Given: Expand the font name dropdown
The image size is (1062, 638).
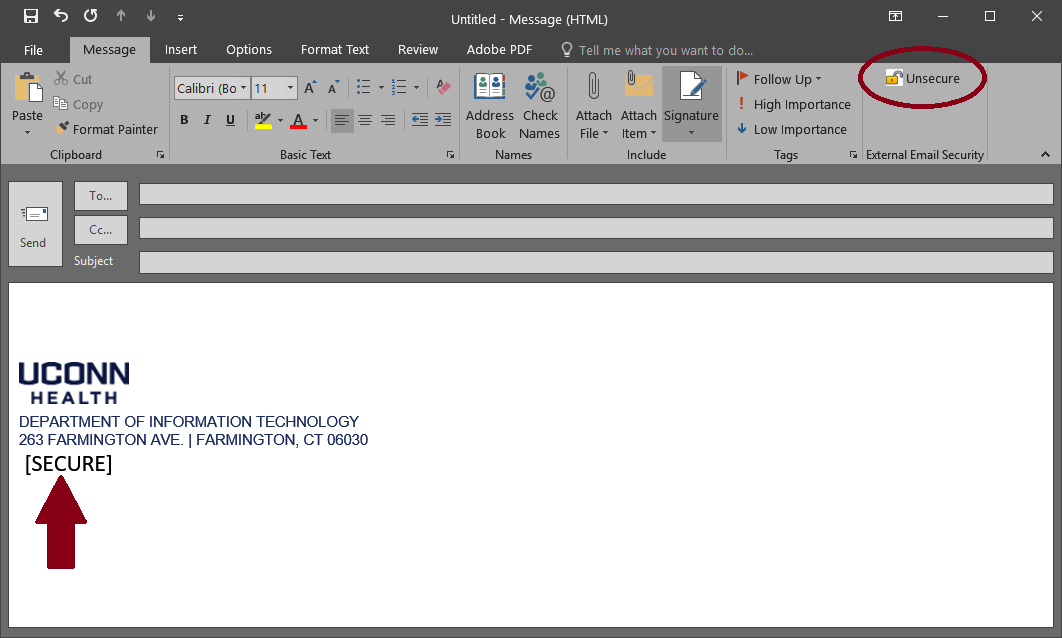Looking at the screenshot, I should pyautogui.click(x=243, y=89).
